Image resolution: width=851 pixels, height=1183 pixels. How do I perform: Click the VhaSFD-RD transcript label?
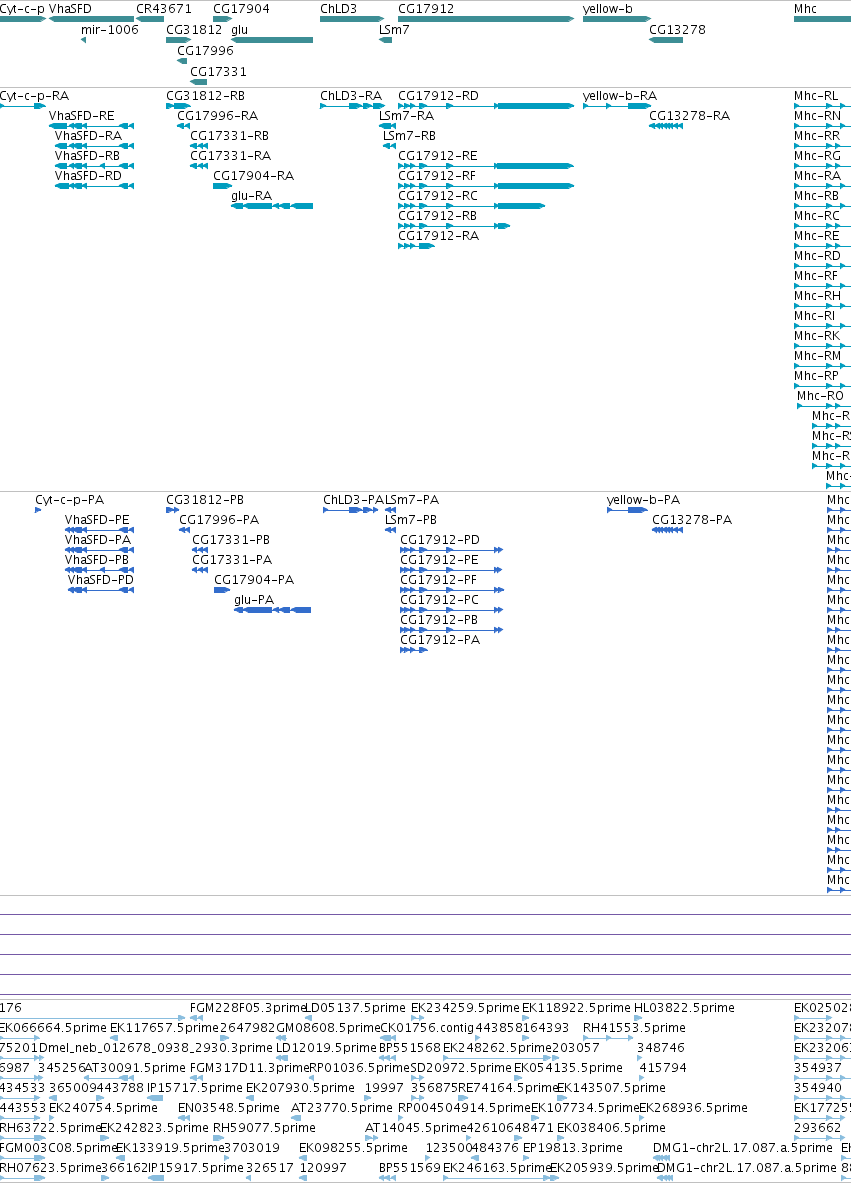[88, 176]
